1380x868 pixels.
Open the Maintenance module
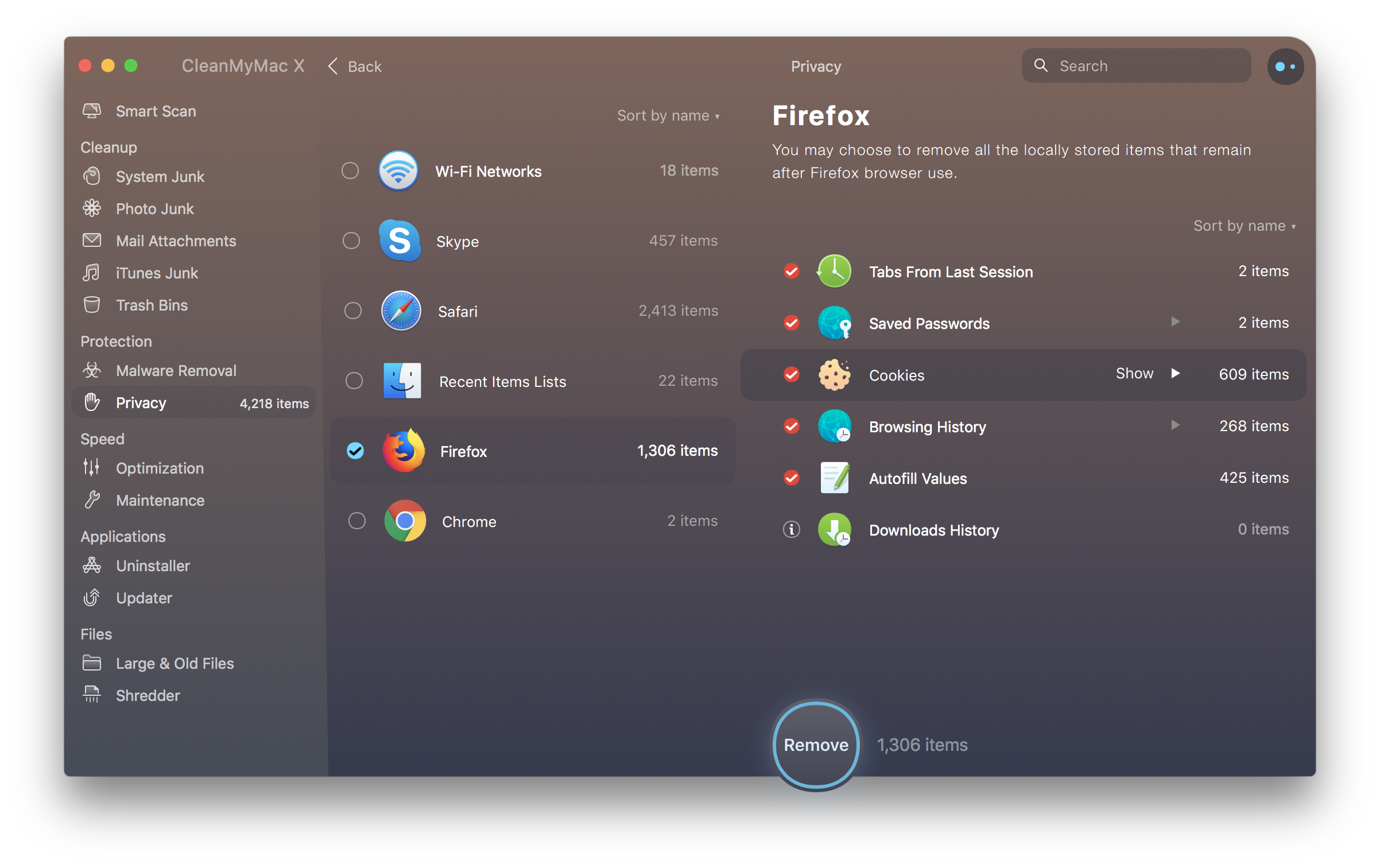(160, 500)
